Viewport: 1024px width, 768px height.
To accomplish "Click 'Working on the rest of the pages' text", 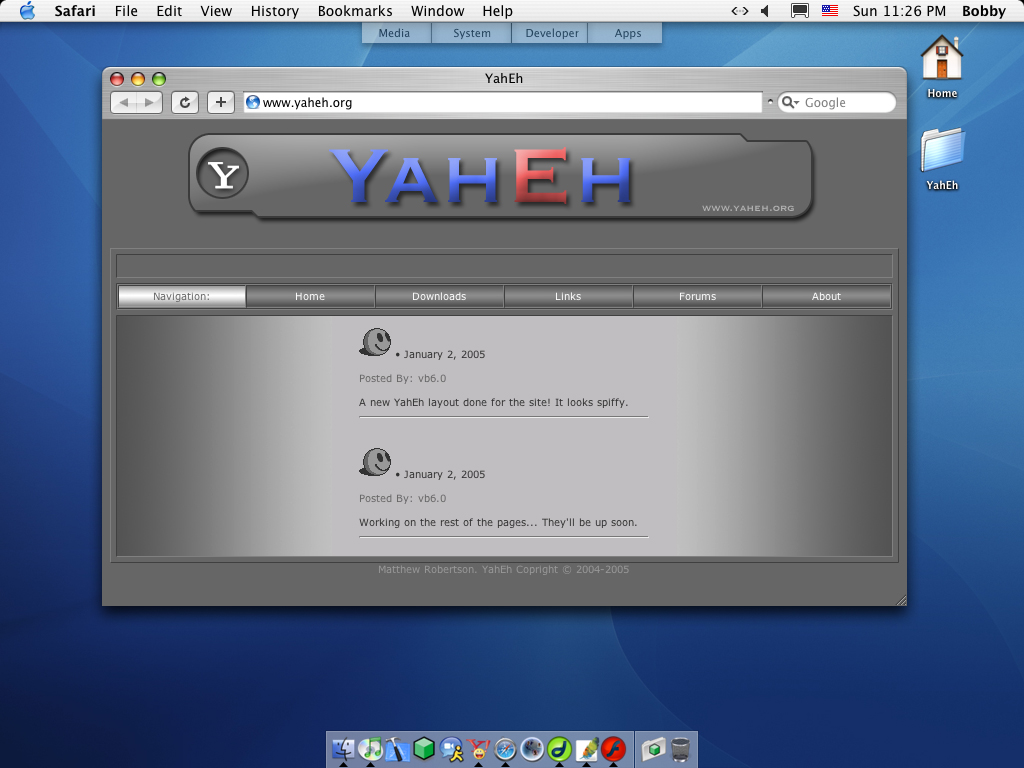I will (498, 522).
